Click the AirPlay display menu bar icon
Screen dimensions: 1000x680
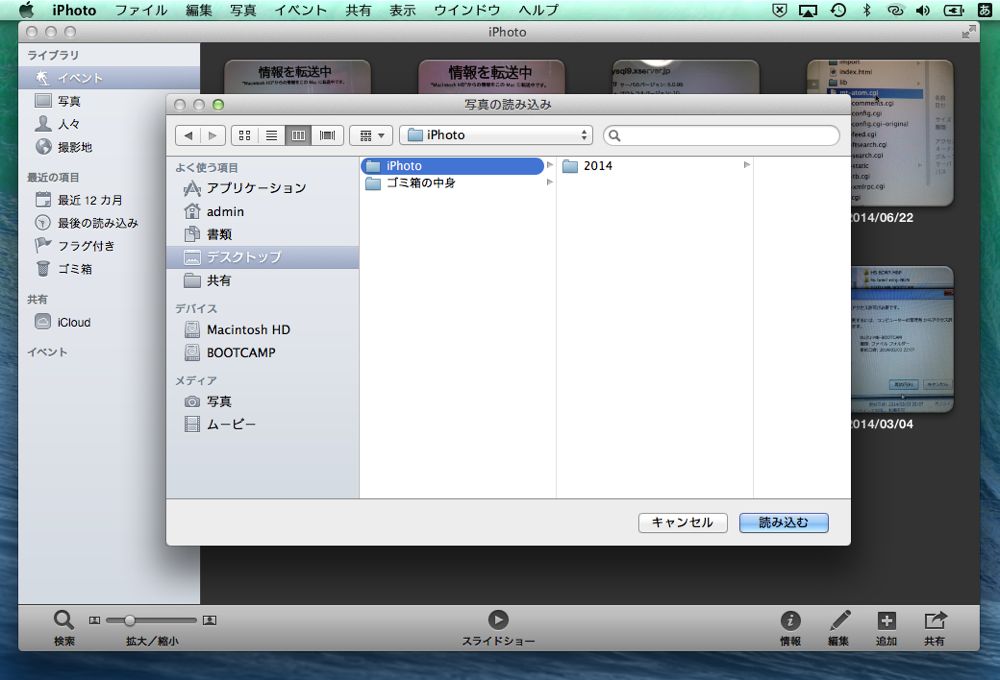pyautogui.click(x=808, y=11)
